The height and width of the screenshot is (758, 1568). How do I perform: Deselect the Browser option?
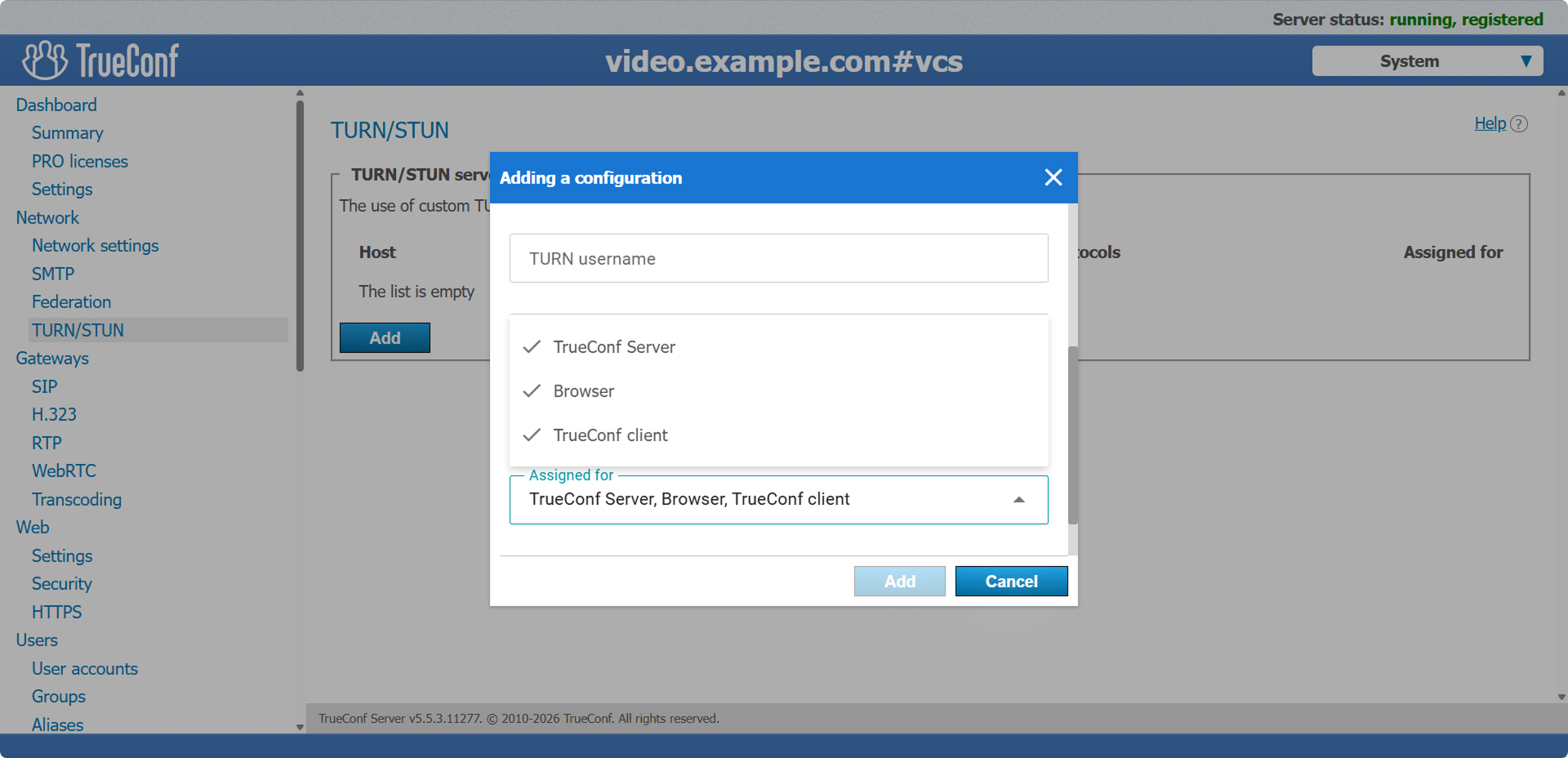pos(583,391)
